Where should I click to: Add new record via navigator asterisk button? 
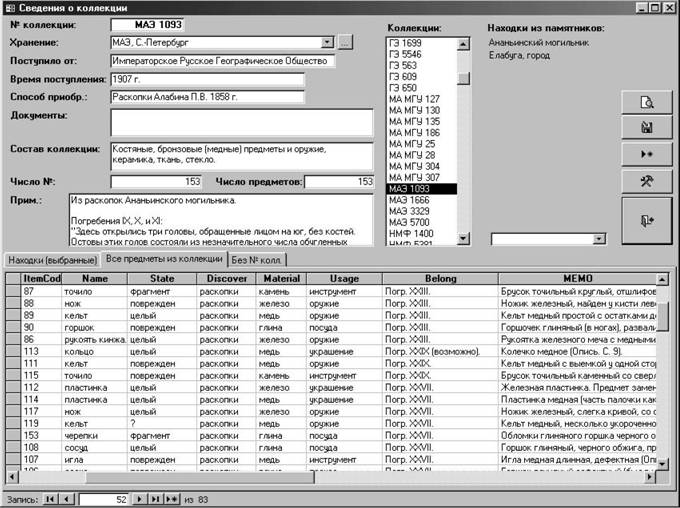(171, 499)
